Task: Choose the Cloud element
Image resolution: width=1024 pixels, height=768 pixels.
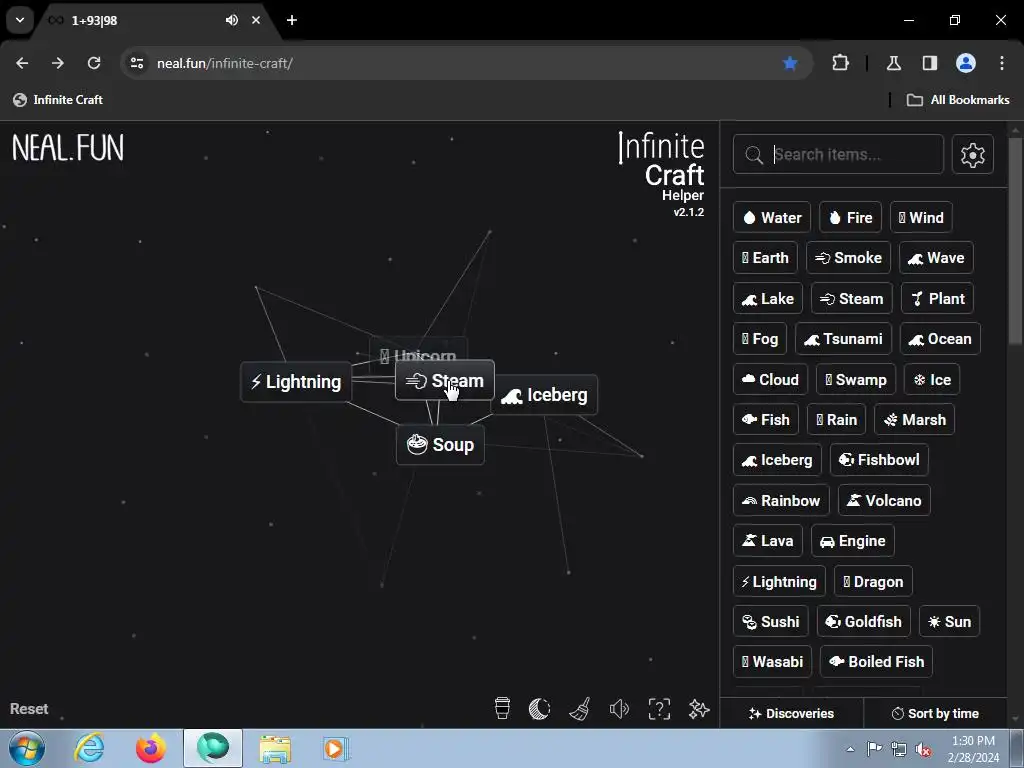Action: (x=771, y=379)
